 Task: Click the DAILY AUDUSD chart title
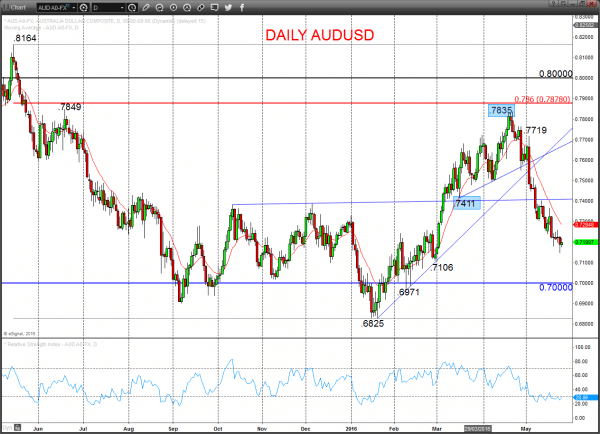click(x=320, y=35)
